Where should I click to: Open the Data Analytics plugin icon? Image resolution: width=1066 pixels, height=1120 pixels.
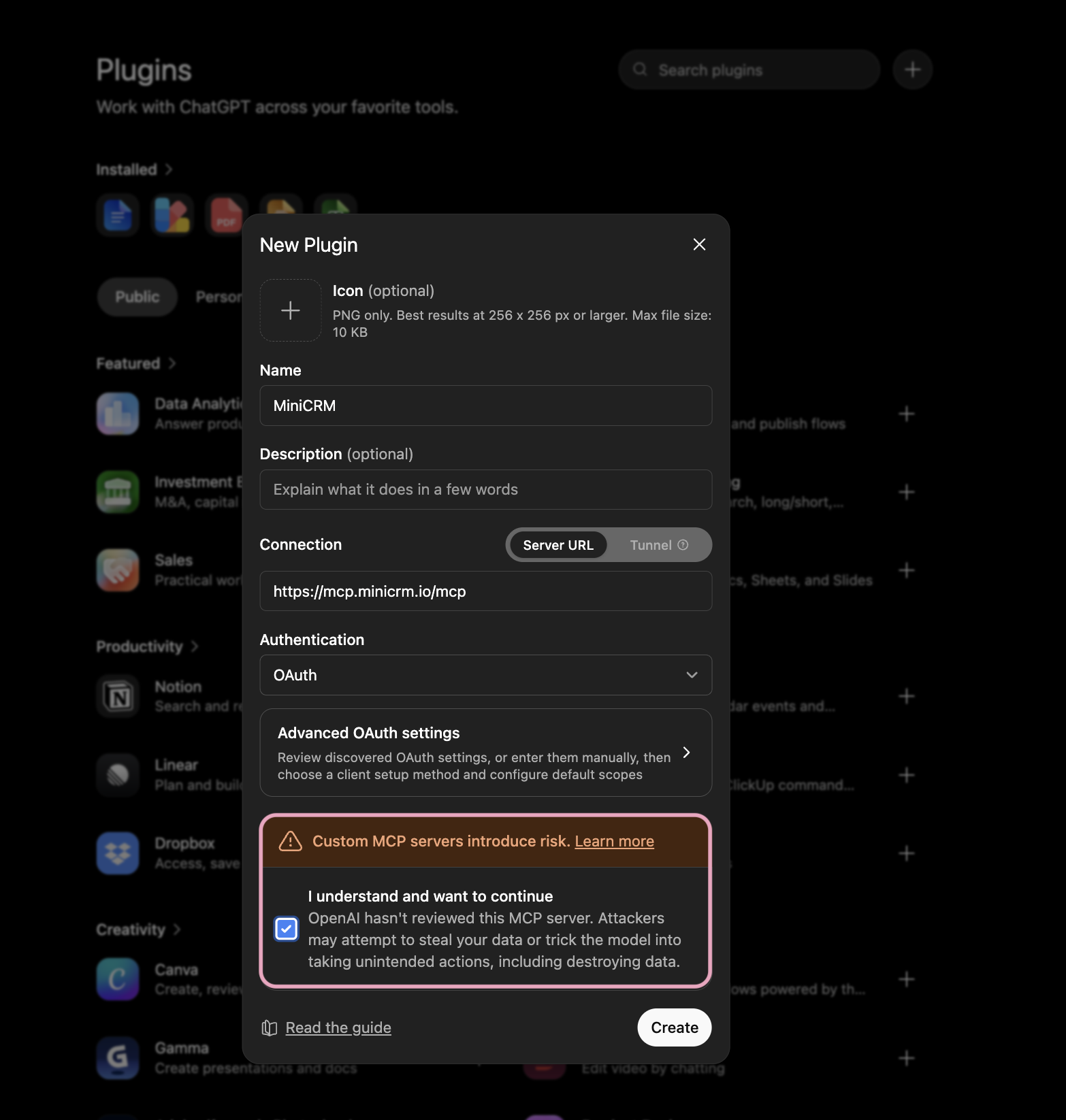(118, 414)
